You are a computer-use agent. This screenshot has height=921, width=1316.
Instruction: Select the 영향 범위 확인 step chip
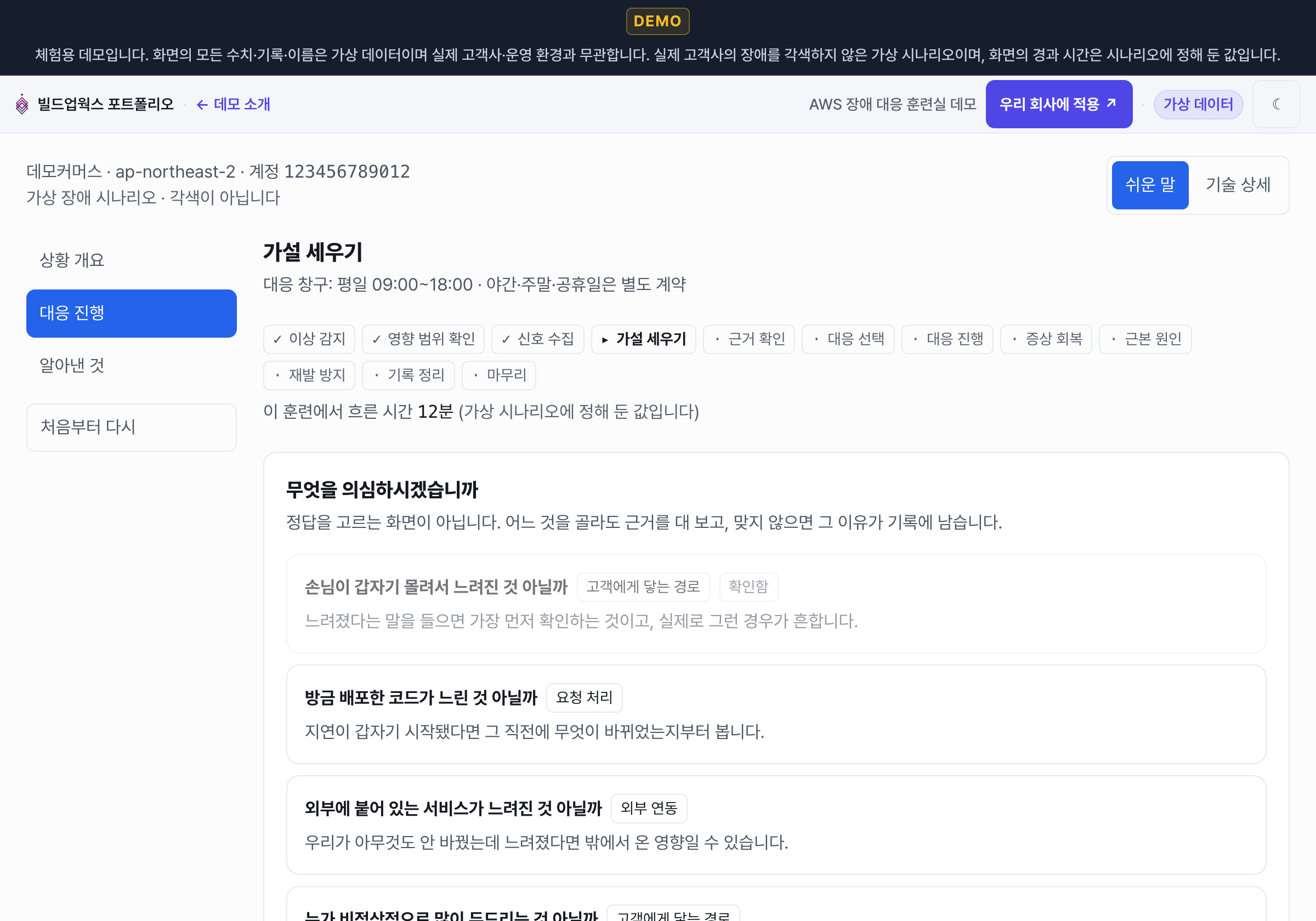point(423,339)
